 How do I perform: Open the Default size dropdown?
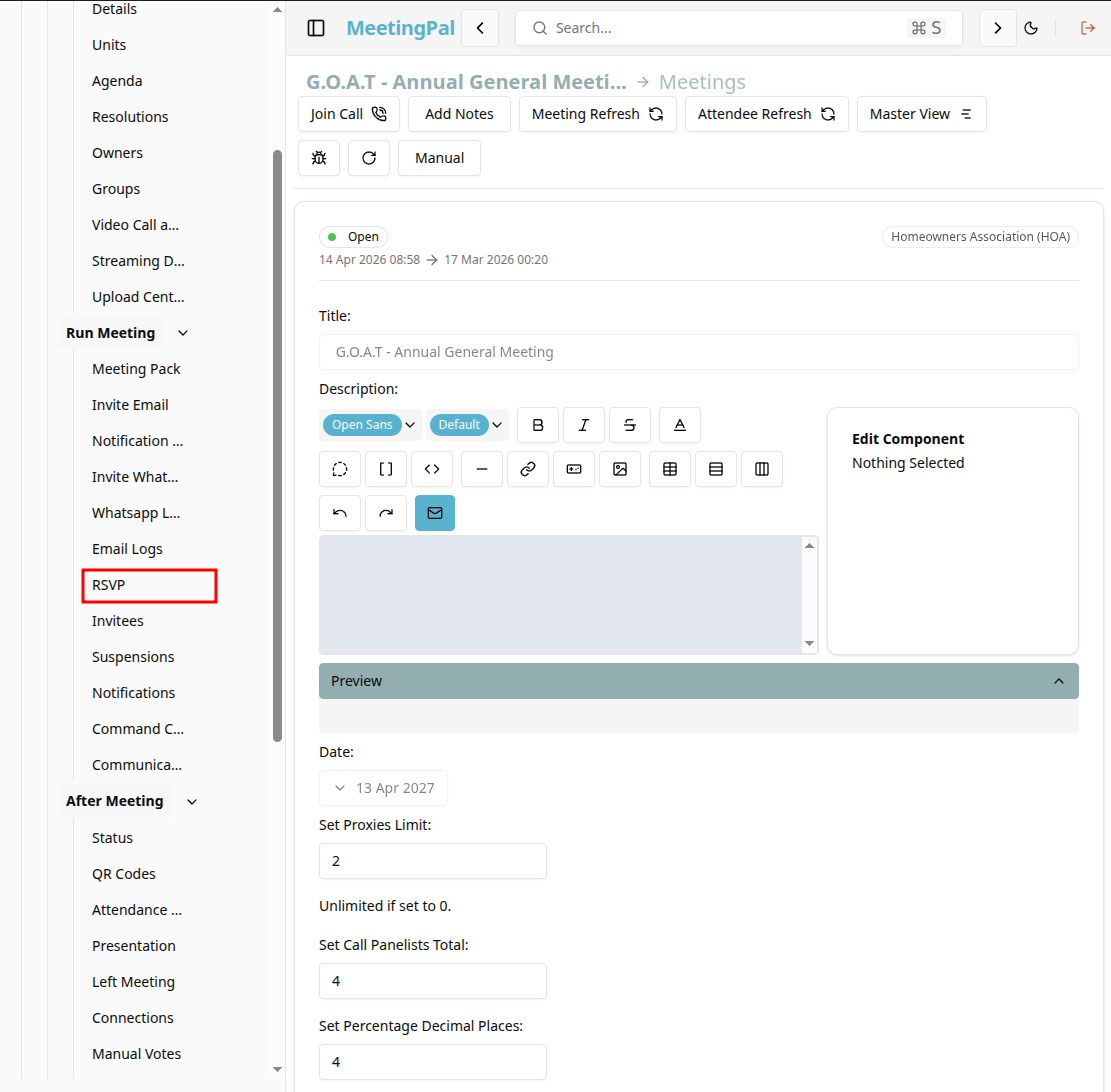pos(468,425)
